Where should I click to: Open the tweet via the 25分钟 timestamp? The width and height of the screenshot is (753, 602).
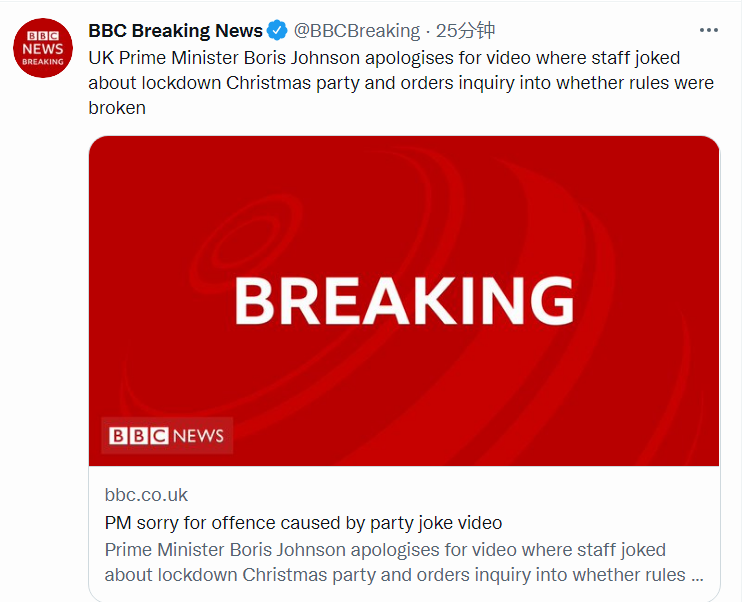pos(465,31)
